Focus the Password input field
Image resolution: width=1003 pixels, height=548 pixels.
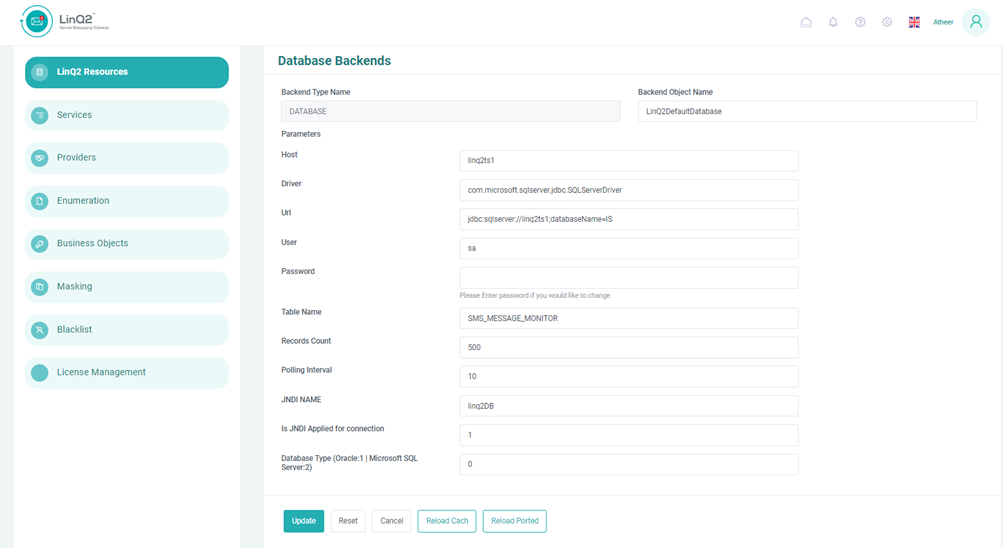point(629,278)
